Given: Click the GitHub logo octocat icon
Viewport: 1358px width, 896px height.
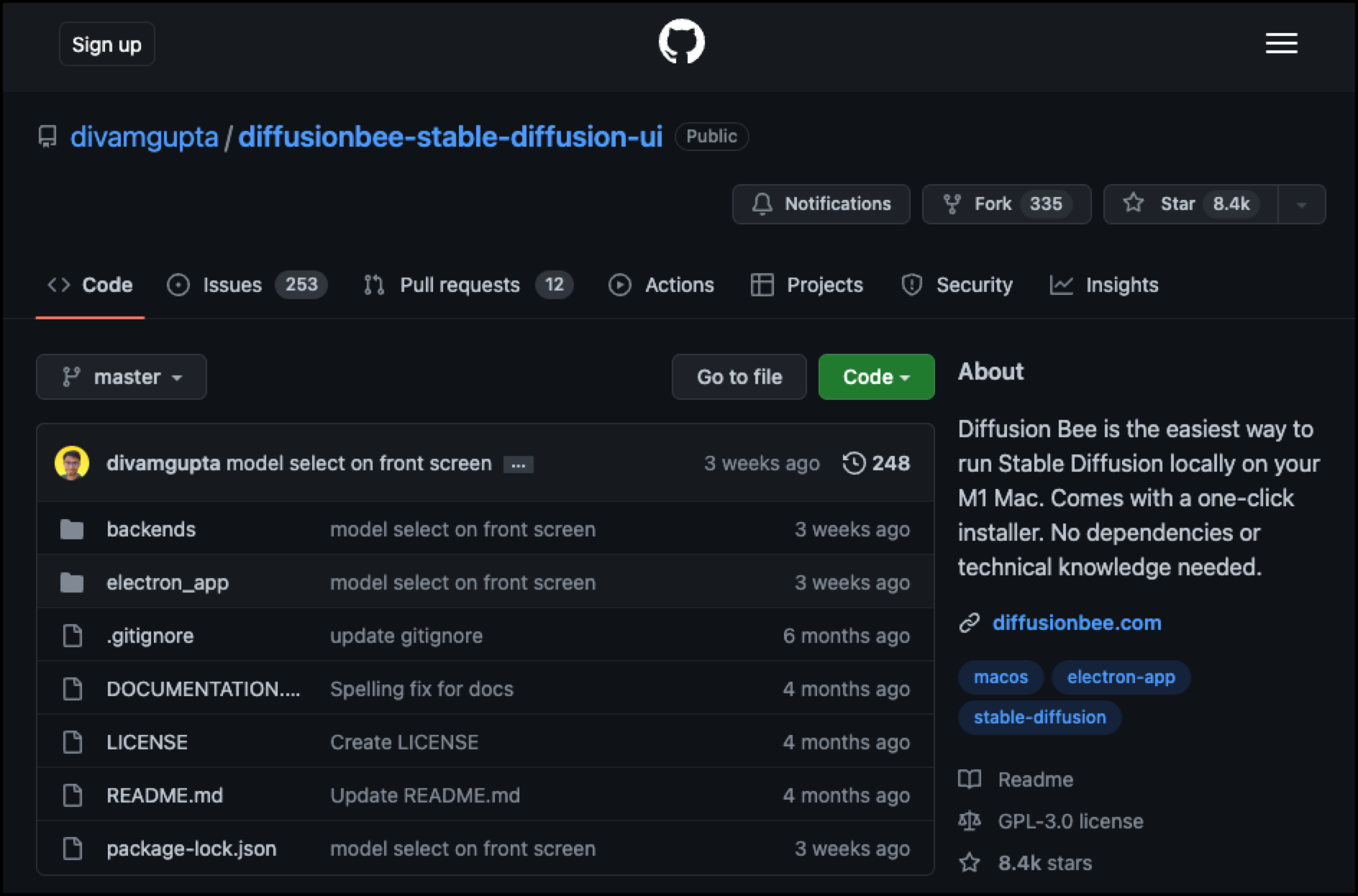Looking at the screenshot, I should [x=680, y=42].
